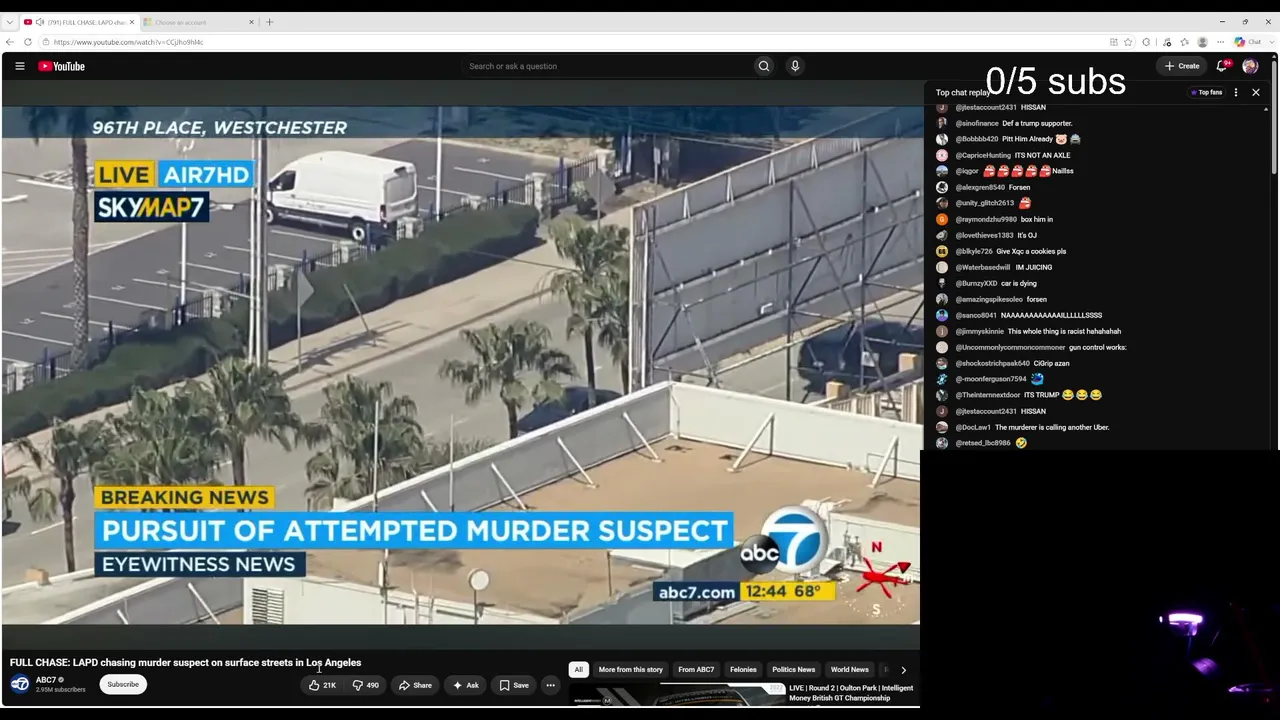Open more video actions ellipsis menu

[550, 685]
